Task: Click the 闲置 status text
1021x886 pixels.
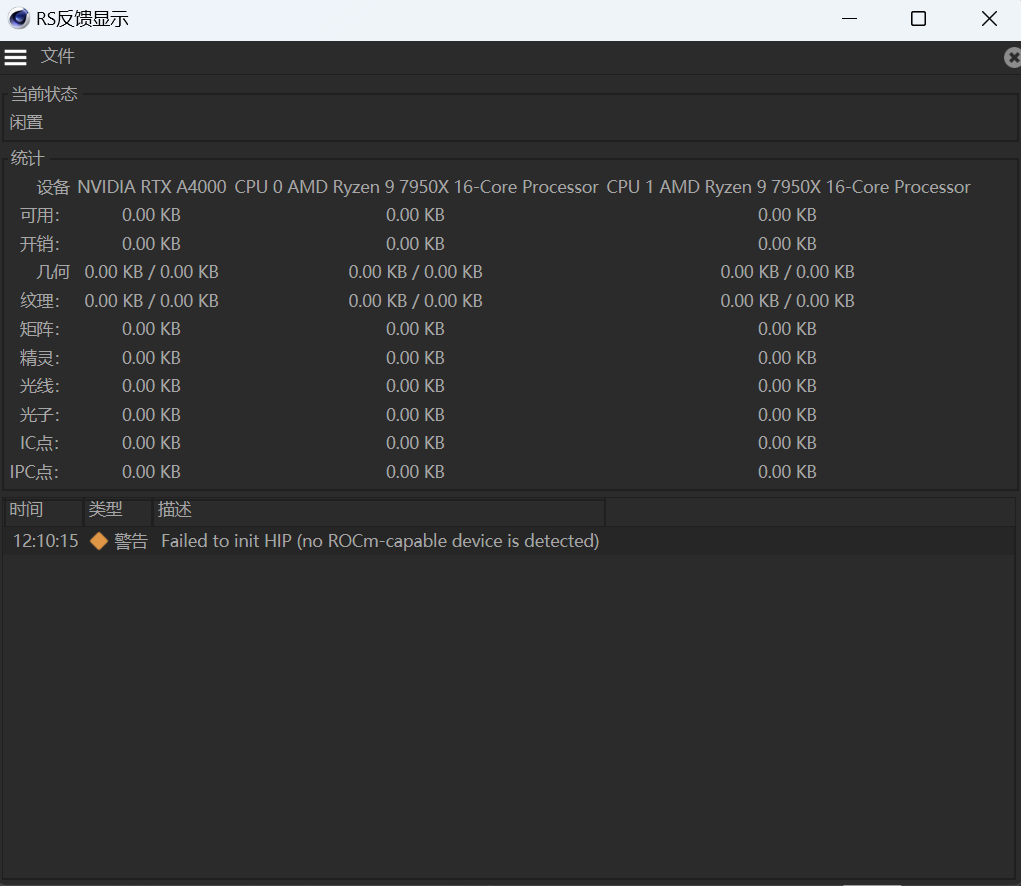Action: [27, 123]
